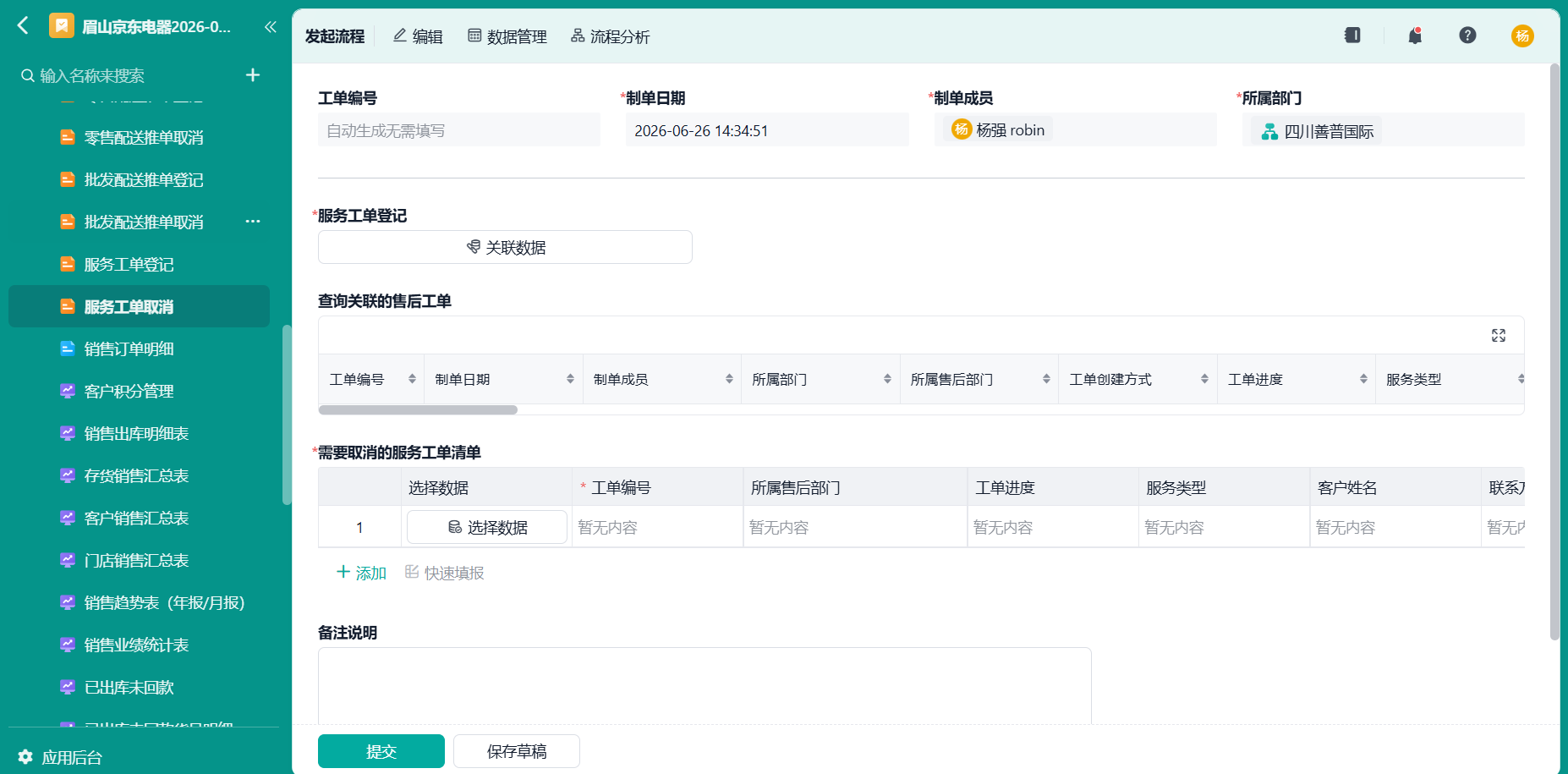Viewport: 1568px width, 774px height.
Task: Open 销售业绩统计表 in sidebar
Action: coord(136,645)
